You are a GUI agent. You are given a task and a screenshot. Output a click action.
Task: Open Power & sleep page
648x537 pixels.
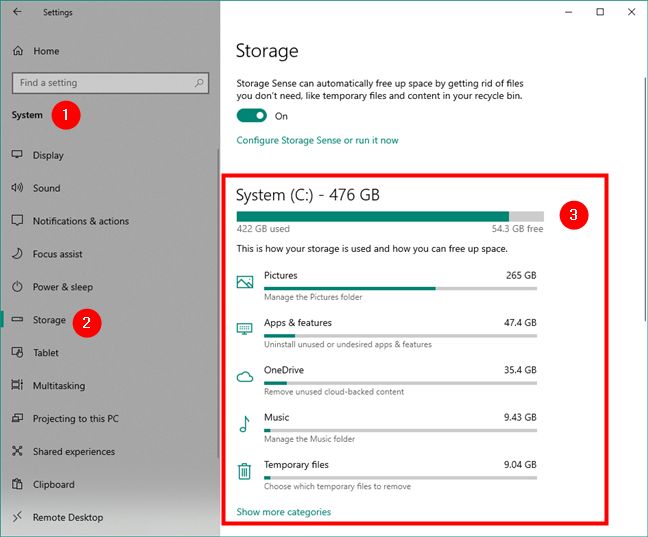pyautogui.click(x=63, y=287)
